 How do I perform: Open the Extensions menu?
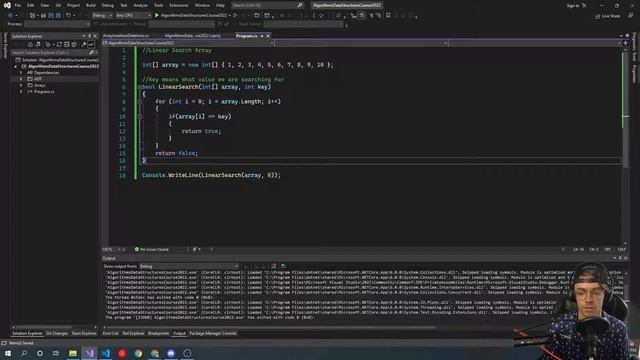pyautogui.click(x=179, y=5)
